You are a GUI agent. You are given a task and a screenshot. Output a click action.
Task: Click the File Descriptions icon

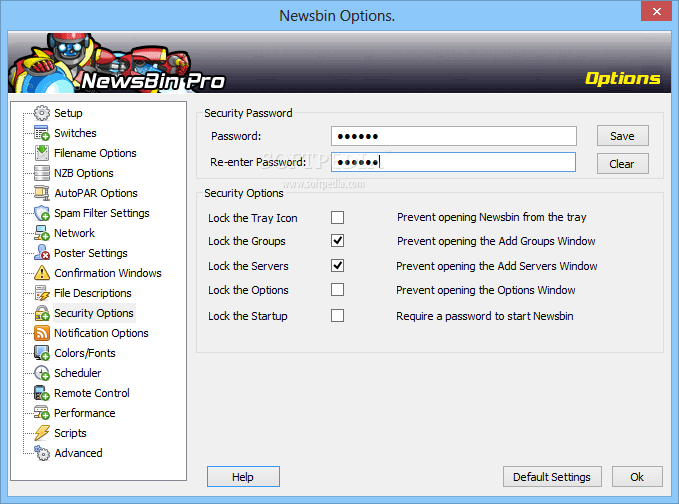click(x=42, y=293)
